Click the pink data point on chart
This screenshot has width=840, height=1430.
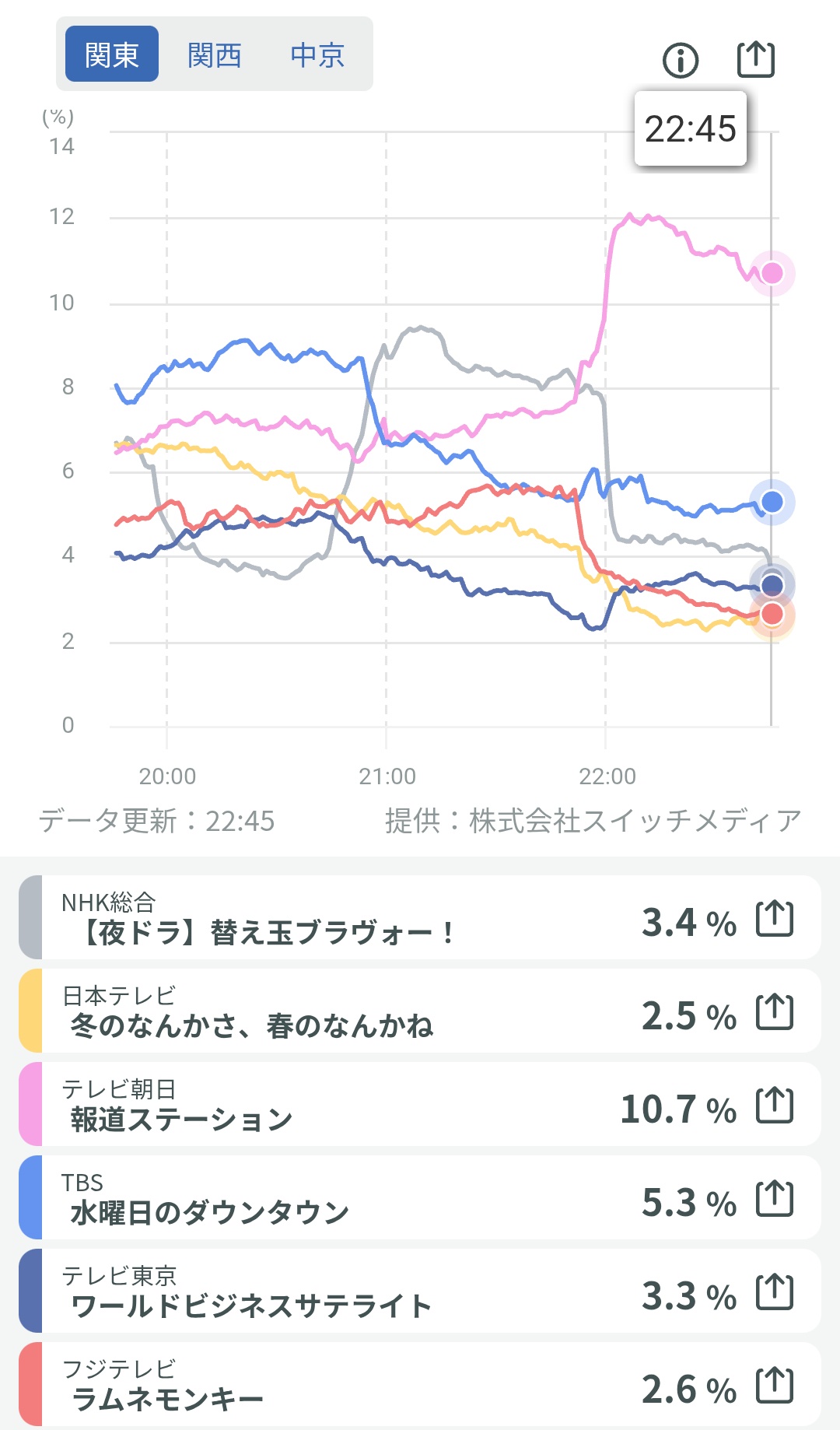(772, 273)
